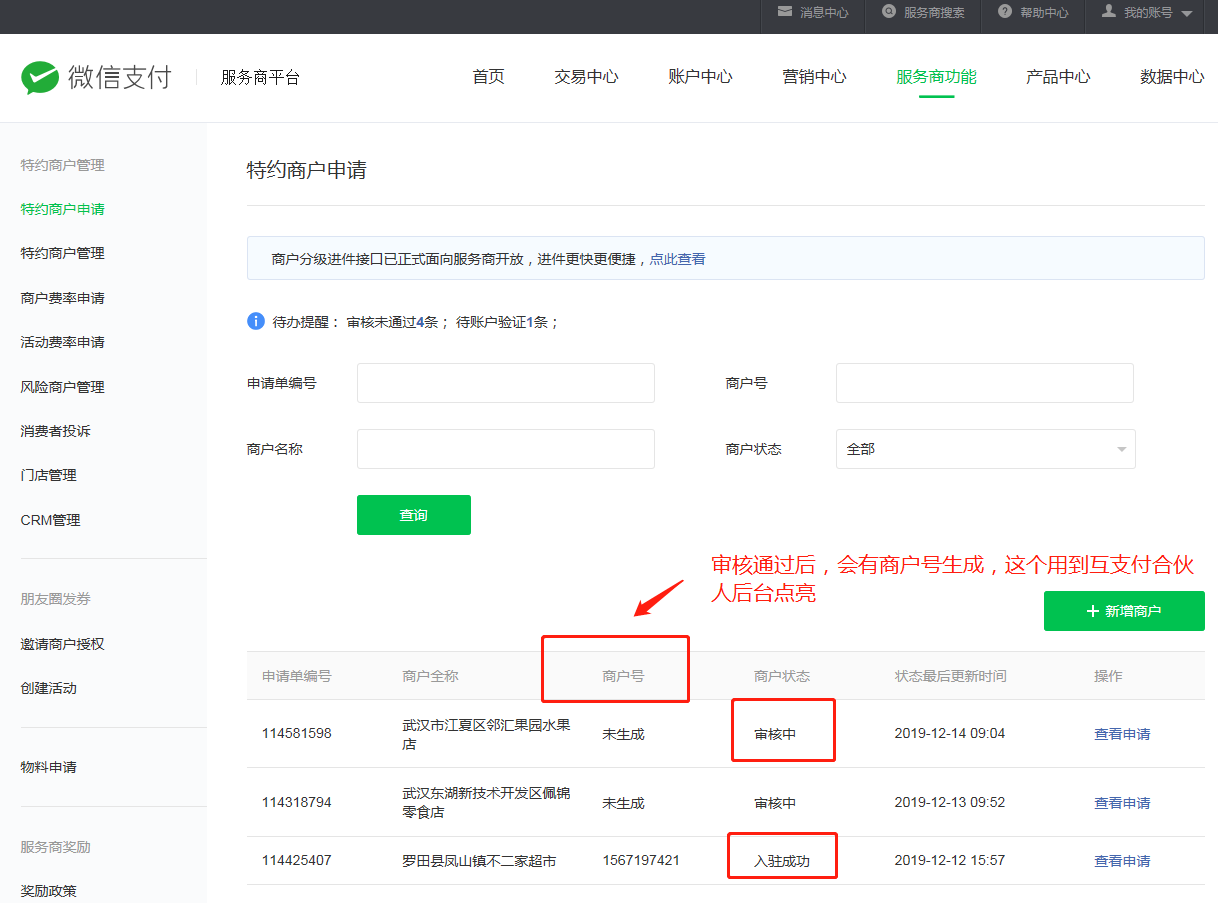This screenshot has height=903, width=1218.
Task: Open 营销中心 in the navigation bar
Action: [814, 77]
